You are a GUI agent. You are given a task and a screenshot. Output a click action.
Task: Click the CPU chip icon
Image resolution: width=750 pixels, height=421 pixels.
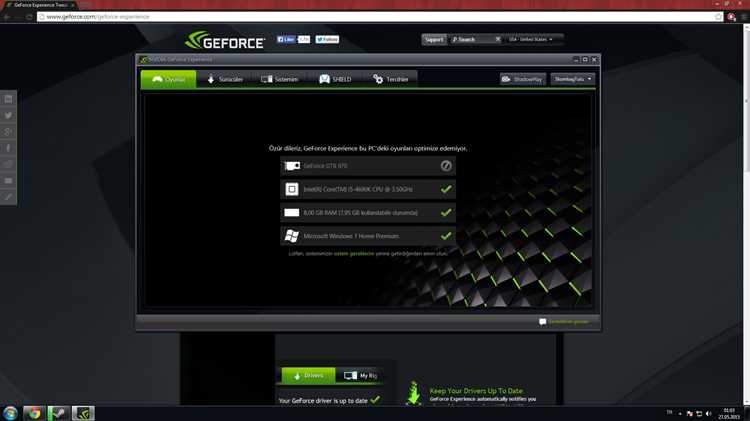point(292,189)
